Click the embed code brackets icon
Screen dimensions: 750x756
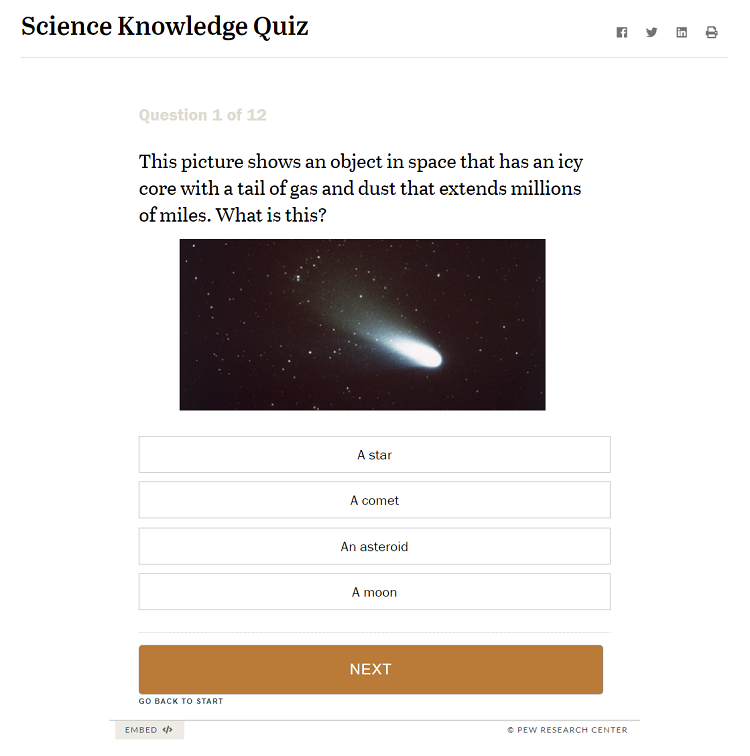tap(168, 730)
